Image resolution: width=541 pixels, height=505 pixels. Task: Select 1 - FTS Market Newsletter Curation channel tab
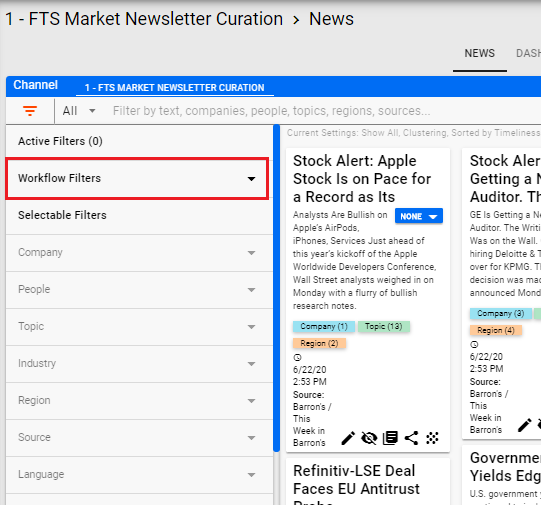click(x=175, y=88)
